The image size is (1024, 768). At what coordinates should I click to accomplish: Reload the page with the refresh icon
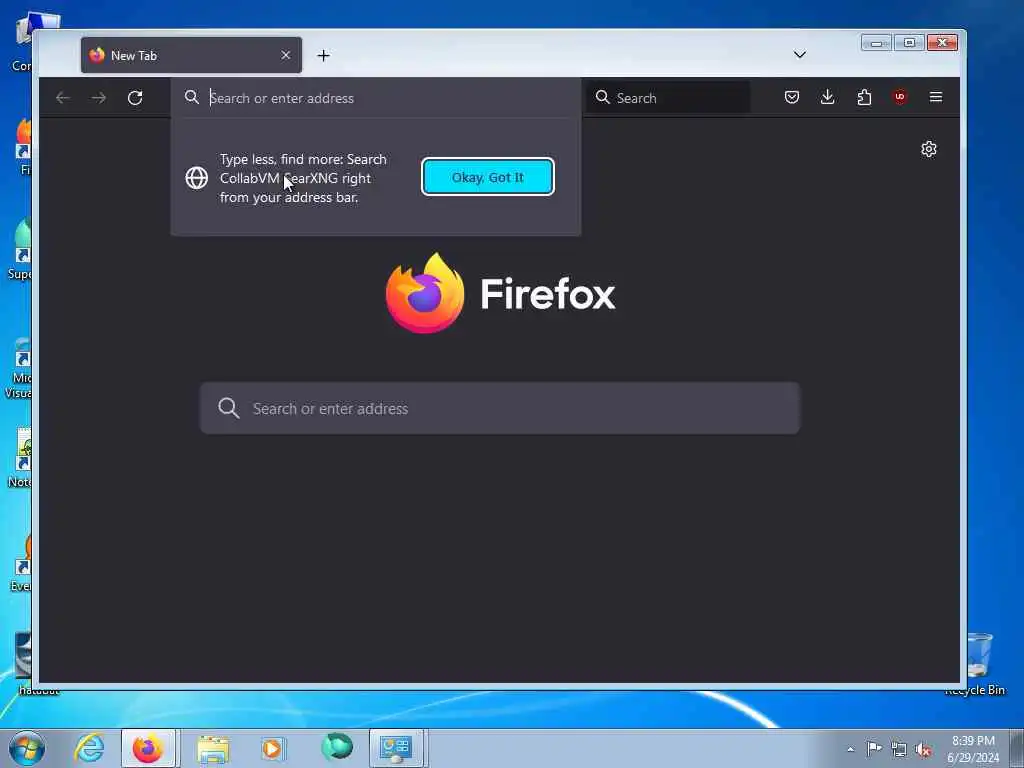click(x=135, y=98)
